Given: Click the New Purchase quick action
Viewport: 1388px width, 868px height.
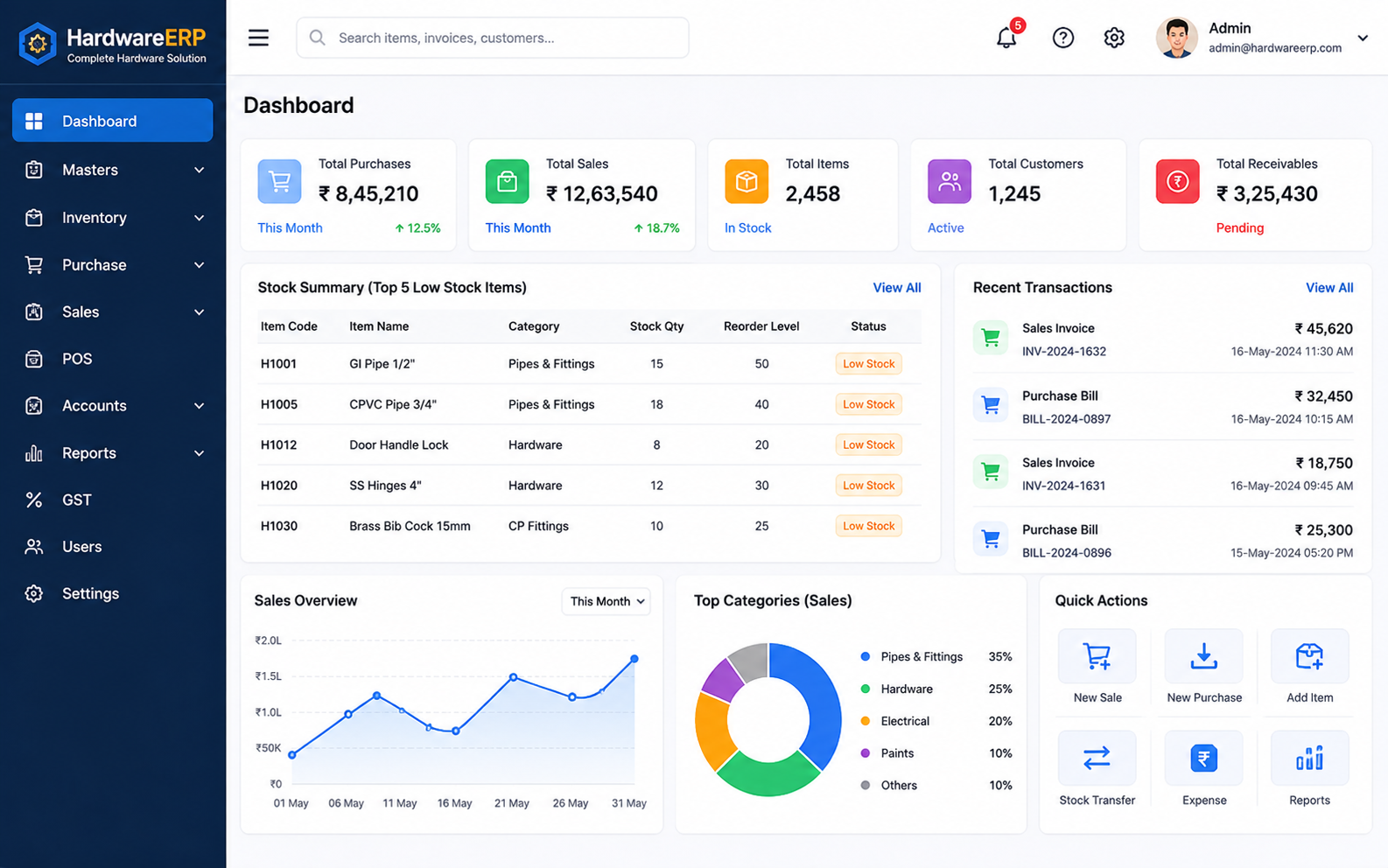Looking at the screenshot, I should pos(1204,667).
